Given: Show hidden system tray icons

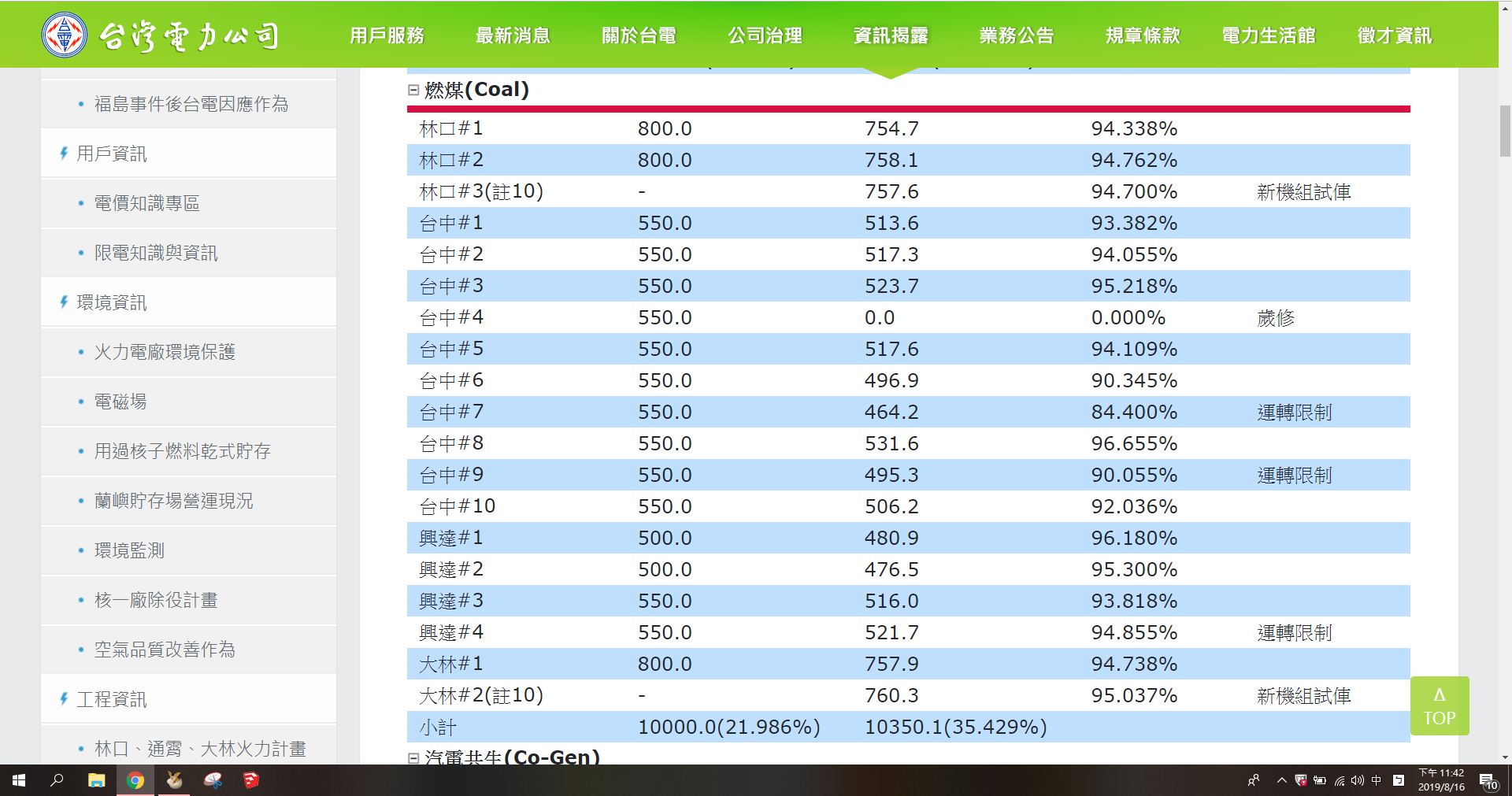Looking at the screenshot, I should tap(1281, 780).
